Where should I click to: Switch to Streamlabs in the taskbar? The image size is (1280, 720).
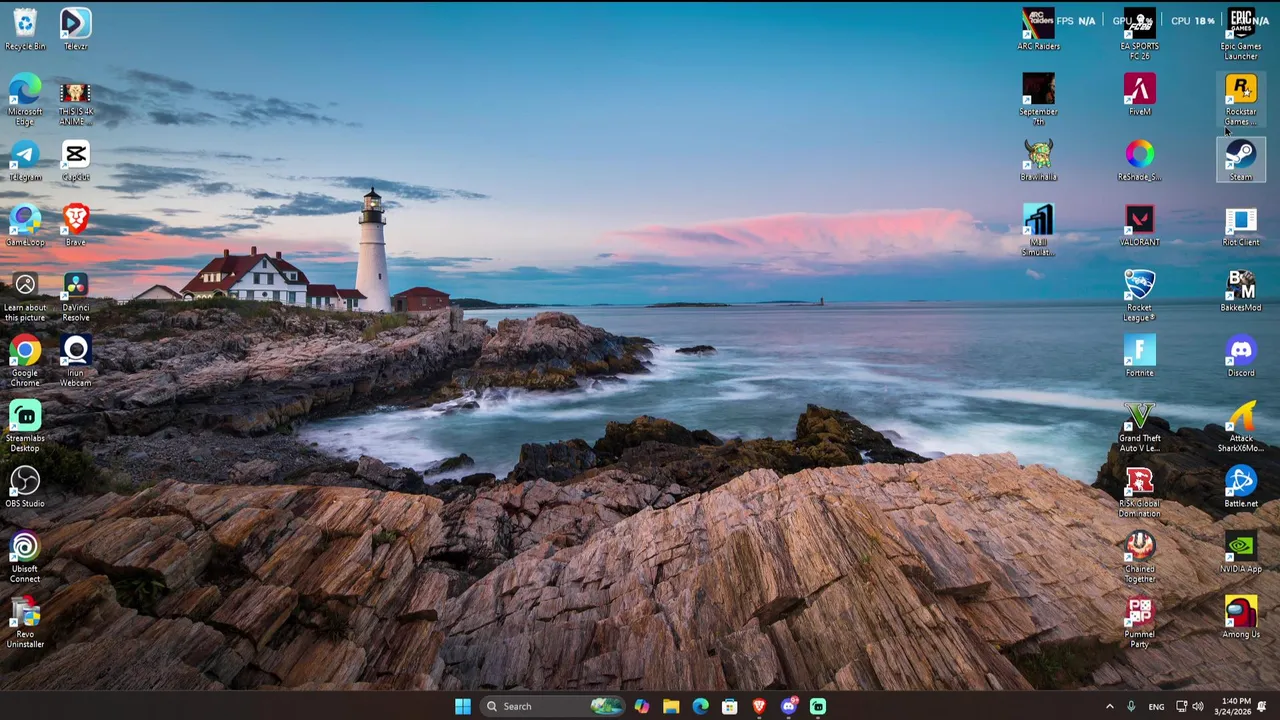(x=818, y=706)
